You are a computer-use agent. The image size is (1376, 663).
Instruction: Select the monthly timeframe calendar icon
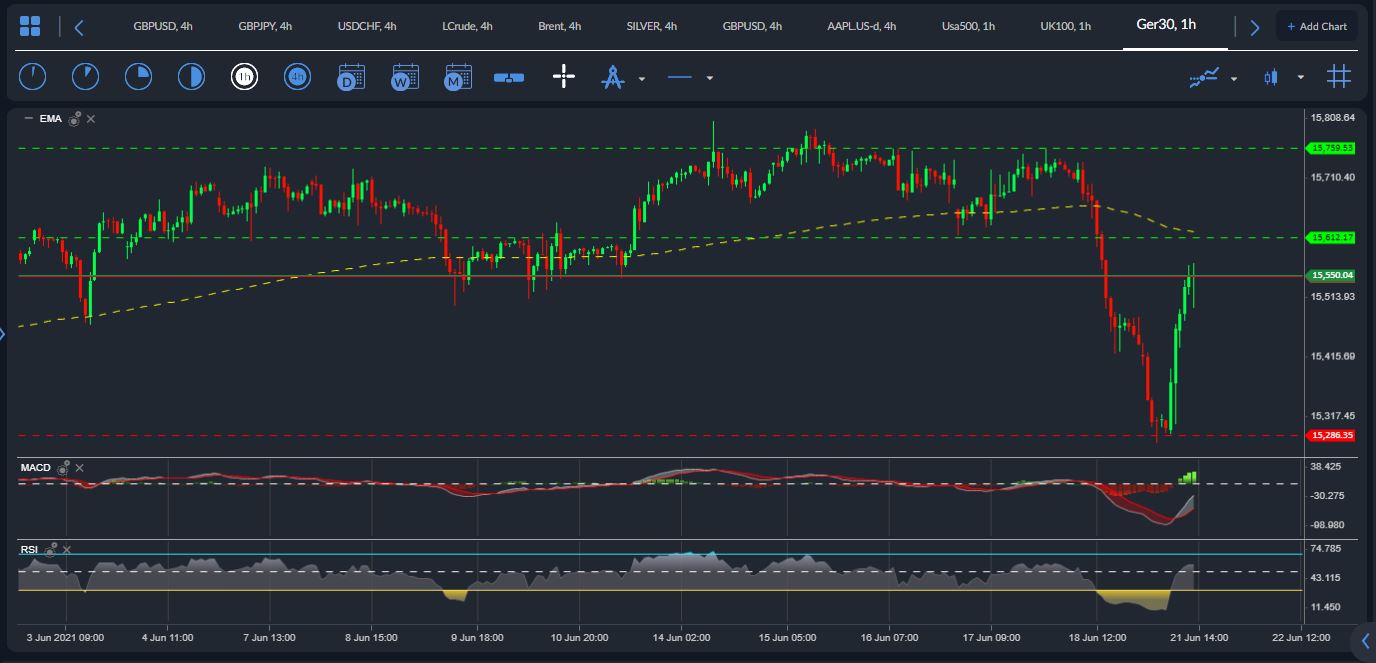(x=458, y=77)
